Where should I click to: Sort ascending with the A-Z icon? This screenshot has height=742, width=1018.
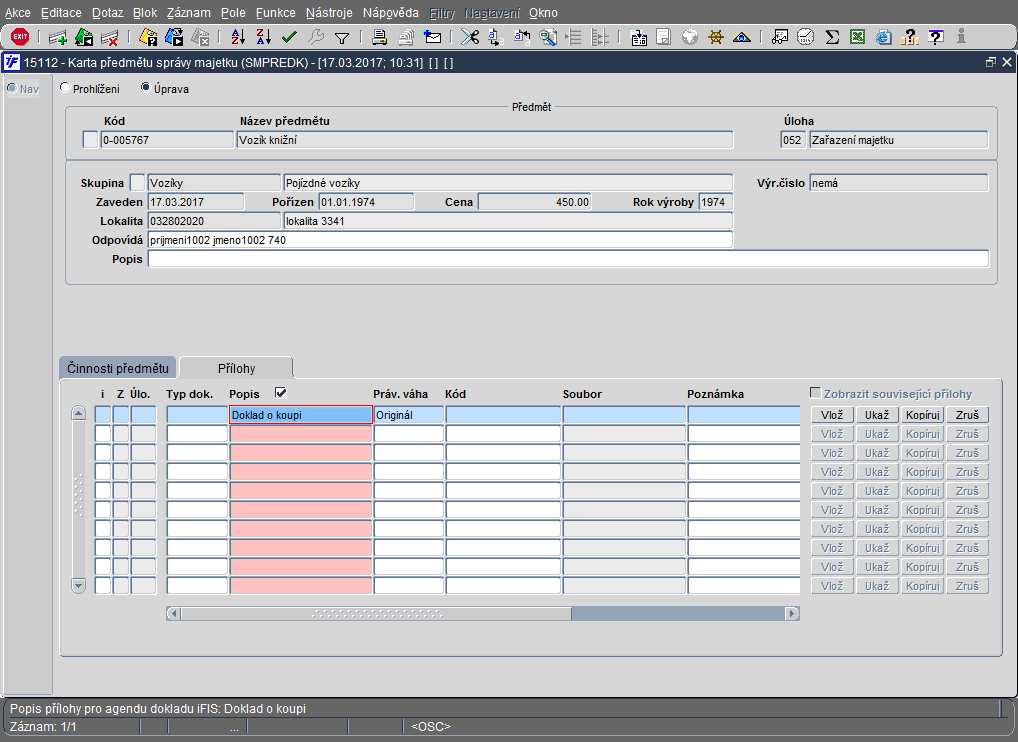[238, 37]
